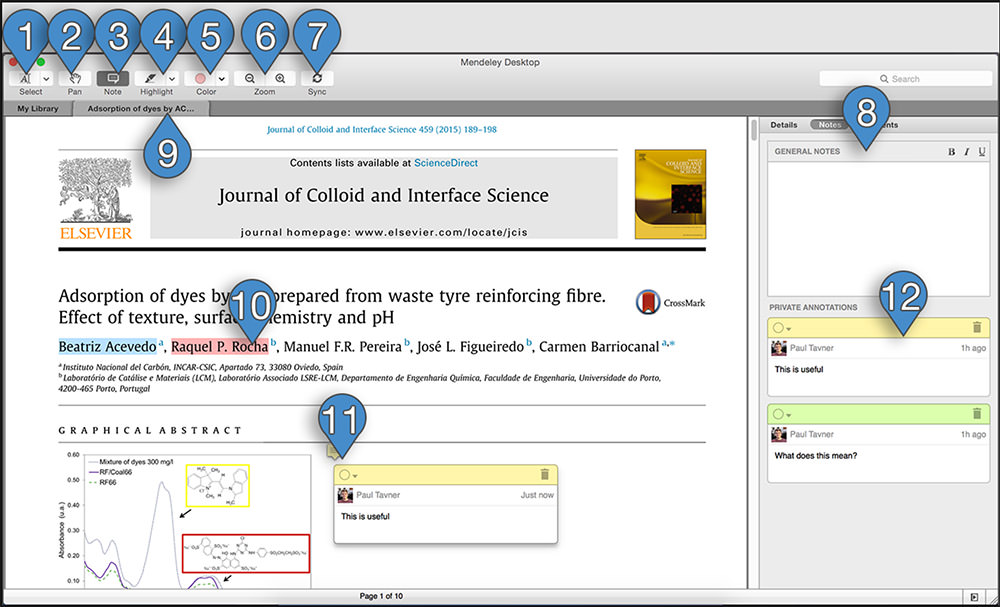Image resolution: width=1000 pixels, height=607 pixels.
Task: Open the Color dropdown arrow
Action: pyautogui.click(x=221, y=78)
